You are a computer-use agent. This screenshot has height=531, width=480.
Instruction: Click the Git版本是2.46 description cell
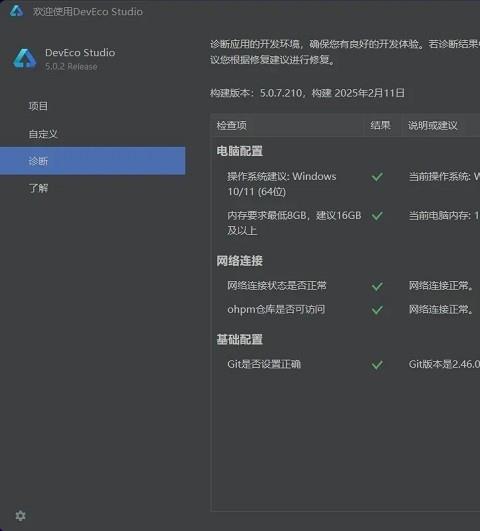point(444,364)
